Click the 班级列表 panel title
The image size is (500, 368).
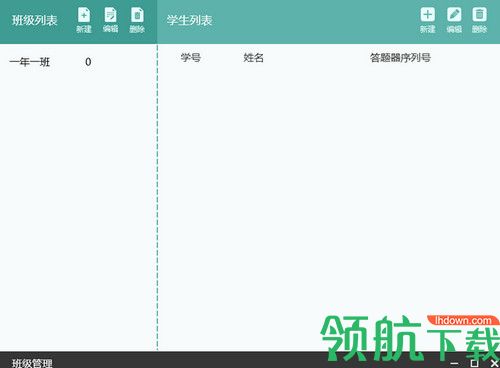coord(35,20)
